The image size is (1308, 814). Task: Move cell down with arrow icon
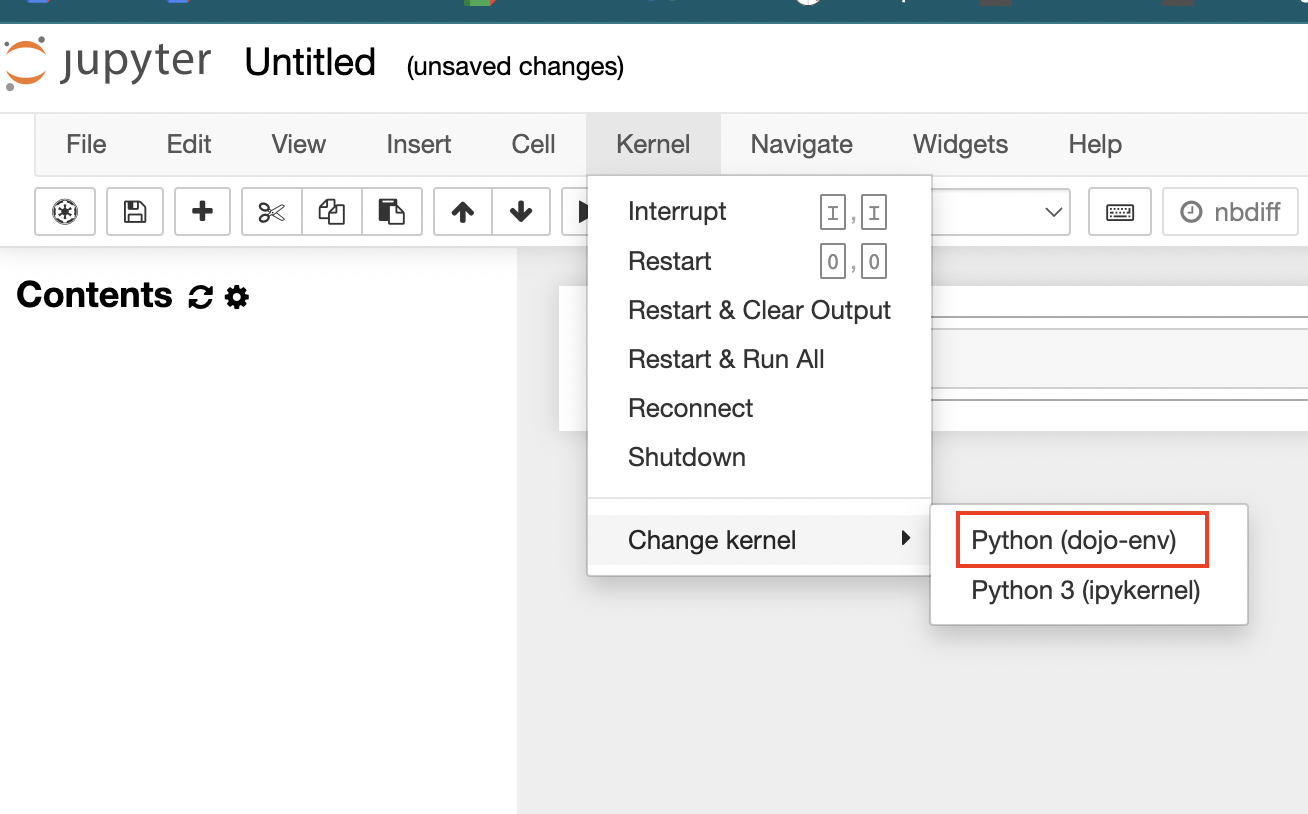(520, 212)
